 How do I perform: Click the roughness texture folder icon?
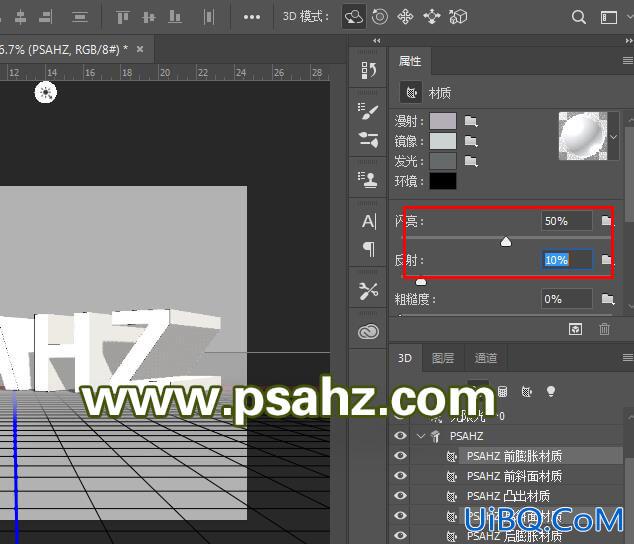point(607,299)
